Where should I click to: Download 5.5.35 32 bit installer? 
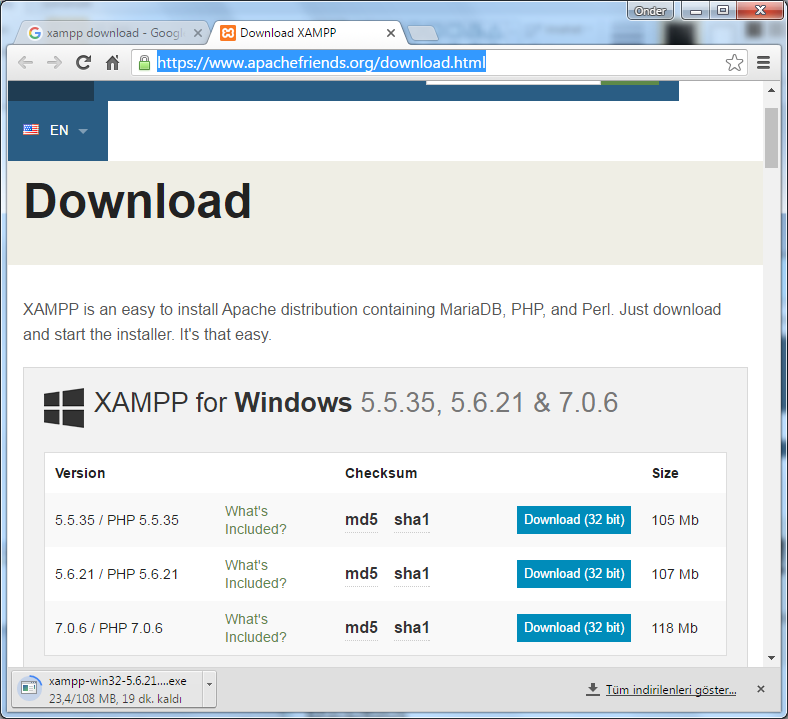(574, 520)
